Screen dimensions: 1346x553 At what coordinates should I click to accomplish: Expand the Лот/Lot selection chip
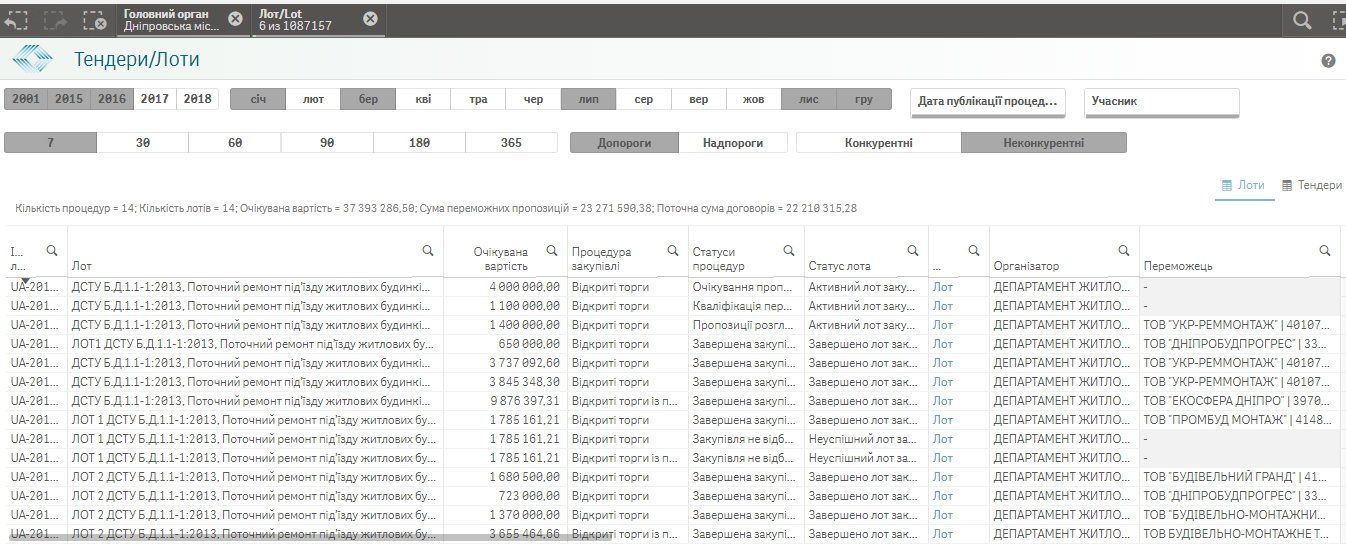(305, 19)
